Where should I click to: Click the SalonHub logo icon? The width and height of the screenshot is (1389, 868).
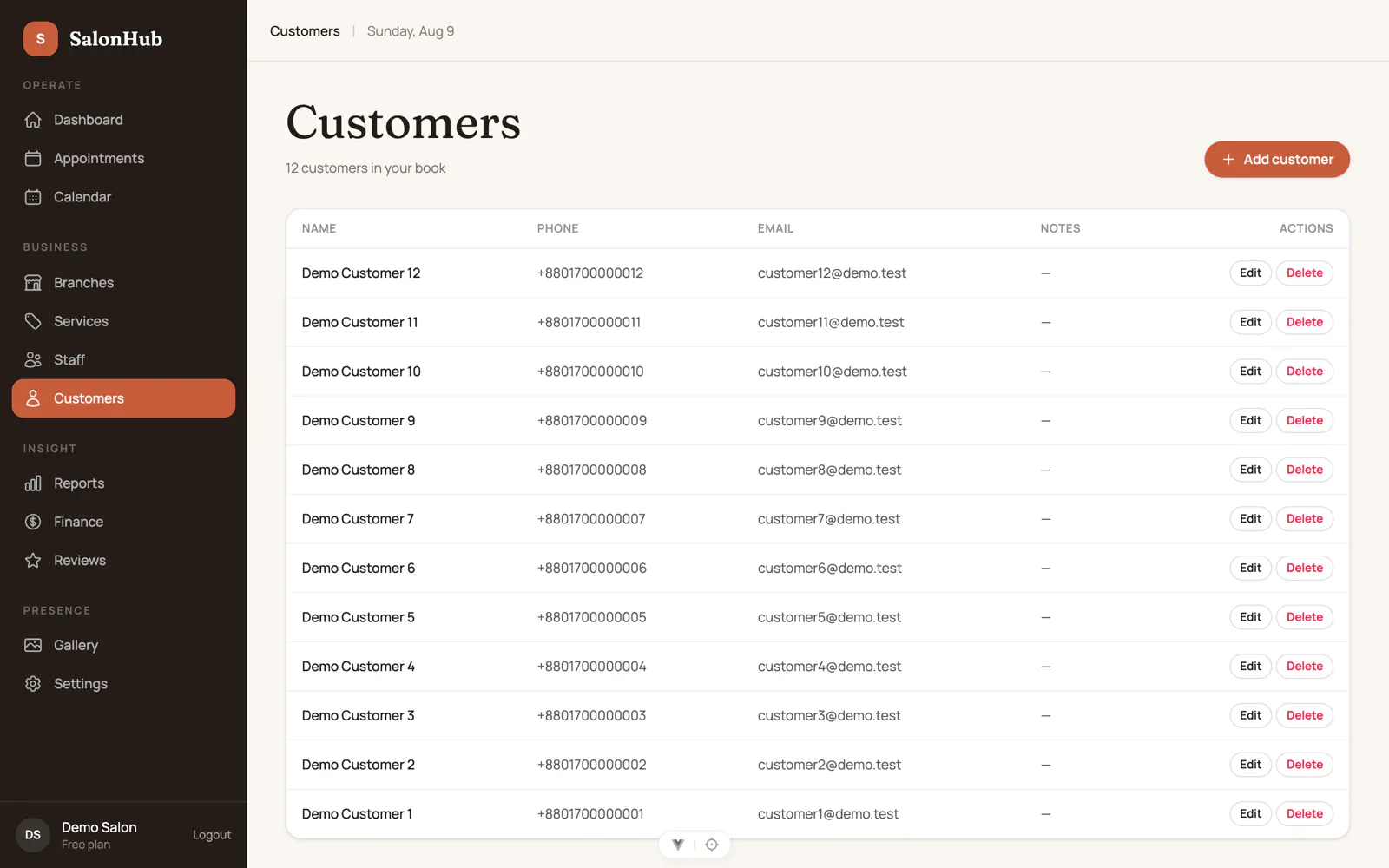pyautogui.click(x=40, y=39)
